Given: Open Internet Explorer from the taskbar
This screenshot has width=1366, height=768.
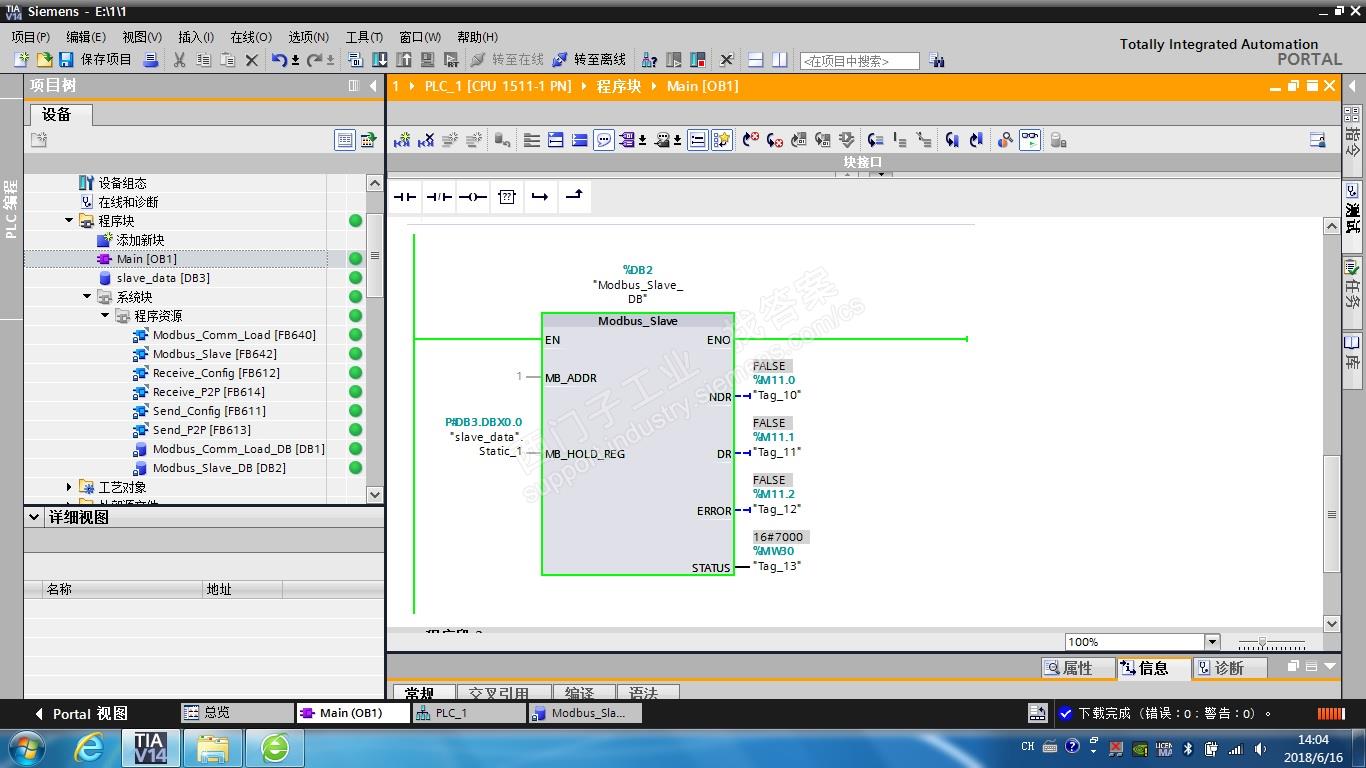Looking at the screenshot, I should click(x=89, y=748).
